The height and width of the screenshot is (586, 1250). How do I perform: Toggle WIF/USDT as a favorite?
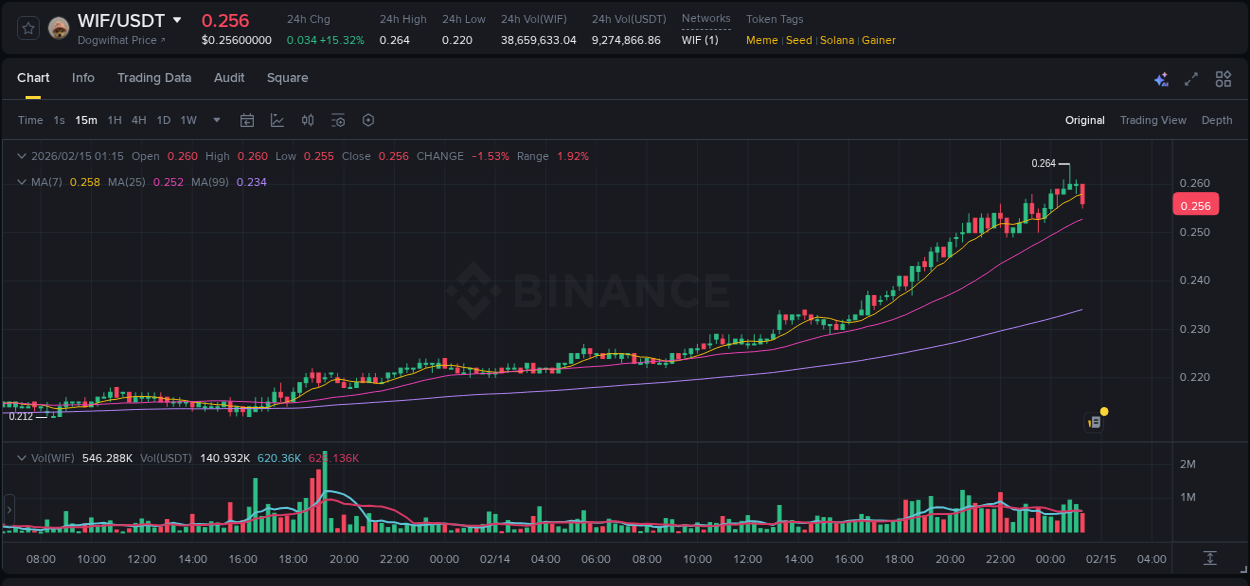point(26,26)
